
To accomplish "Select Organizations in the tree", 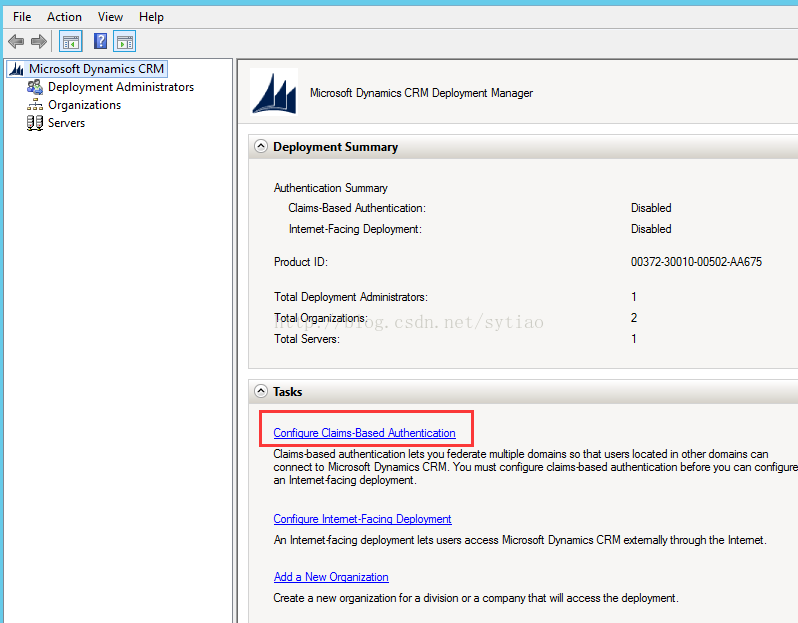I will click(x=84, y=105).
